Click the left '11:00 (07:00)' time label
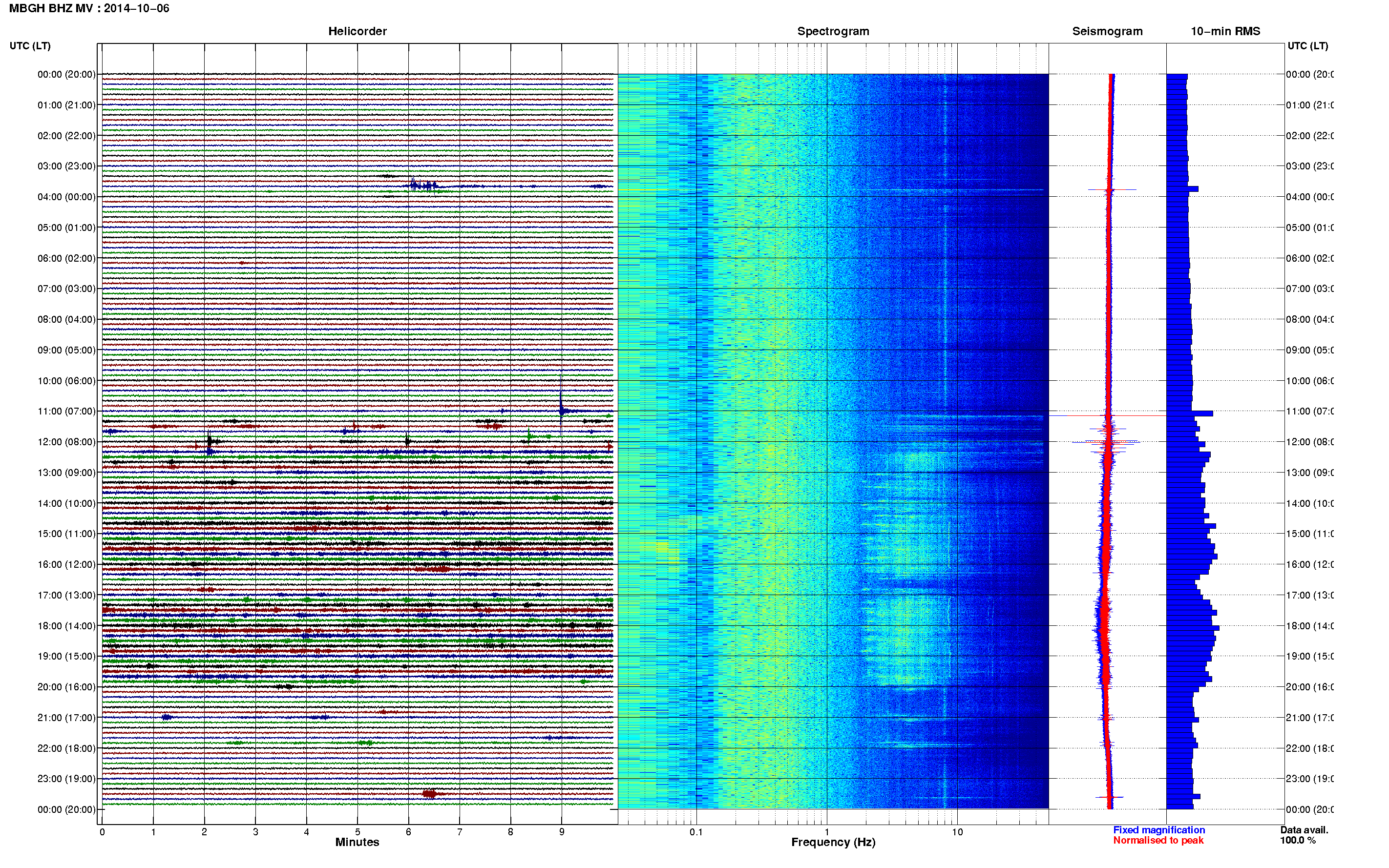Screen dimensions: 1389x868 click(66, 411)
